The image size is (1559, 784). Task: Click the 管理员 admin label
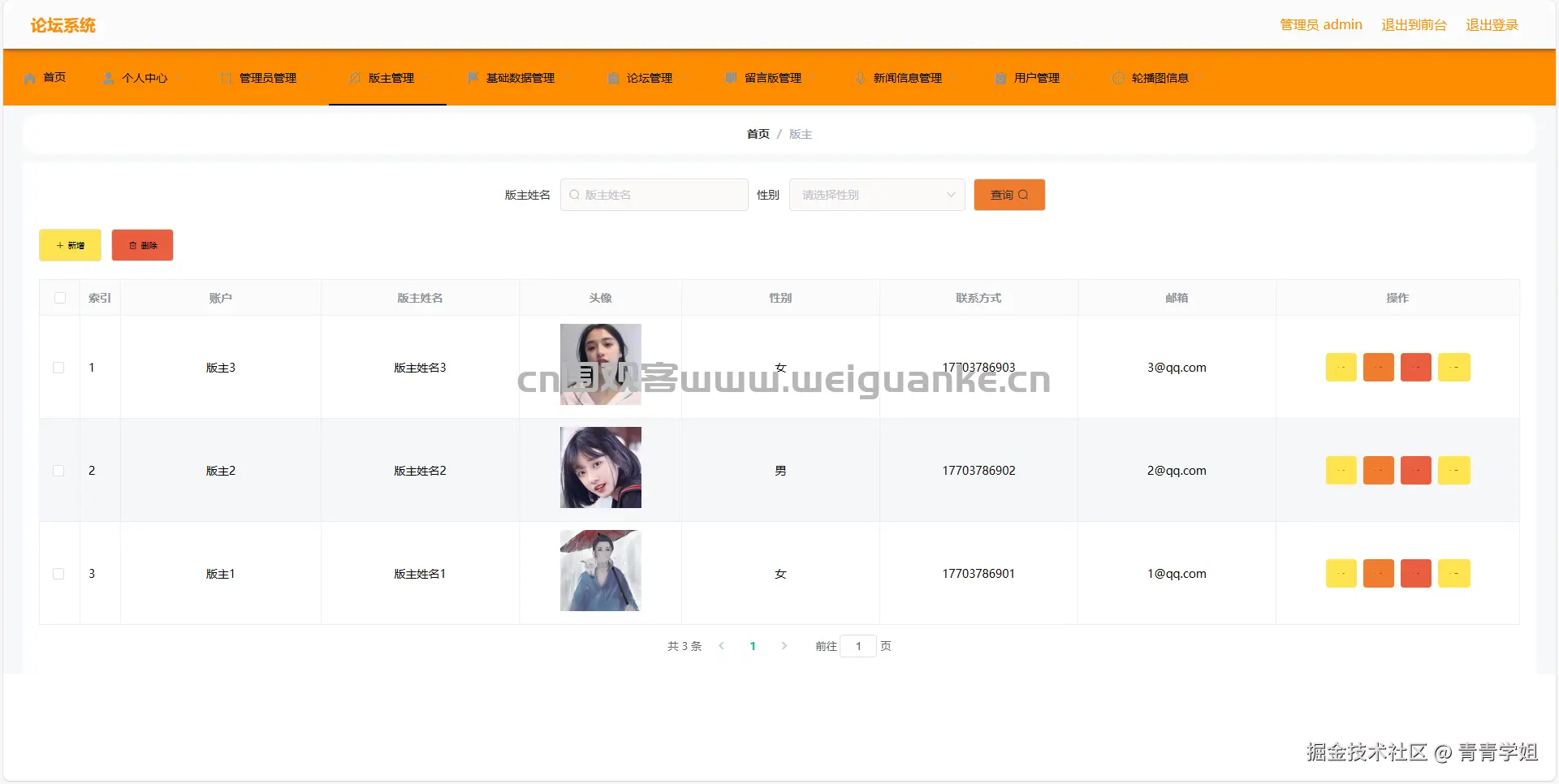pos(1321,25)
